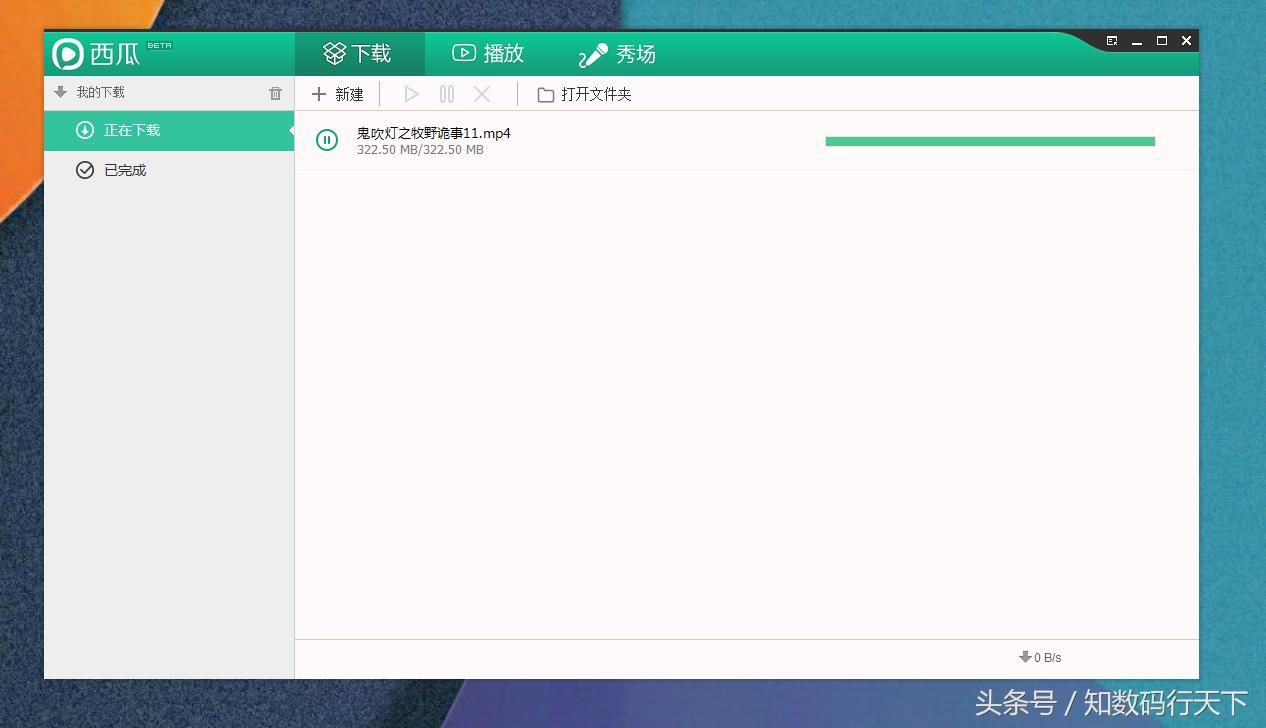1266x728 pixels.
Task: Open the 下载 tab
Action: pos(359,53)
